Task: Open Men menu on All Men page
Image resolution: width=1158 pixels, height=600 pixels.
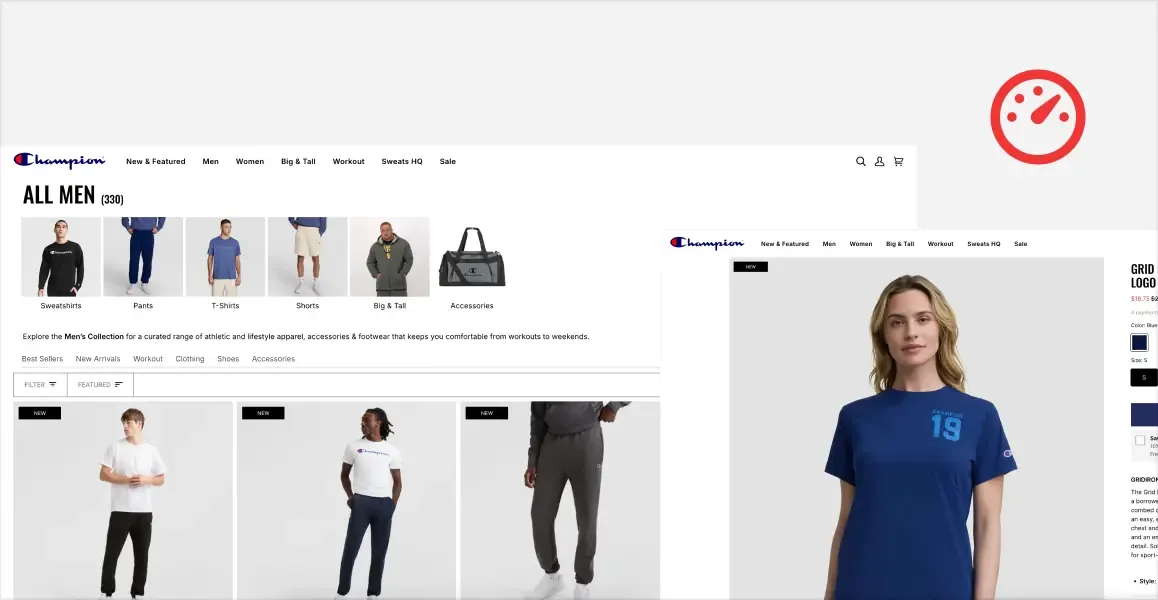Action: (210, 161)
